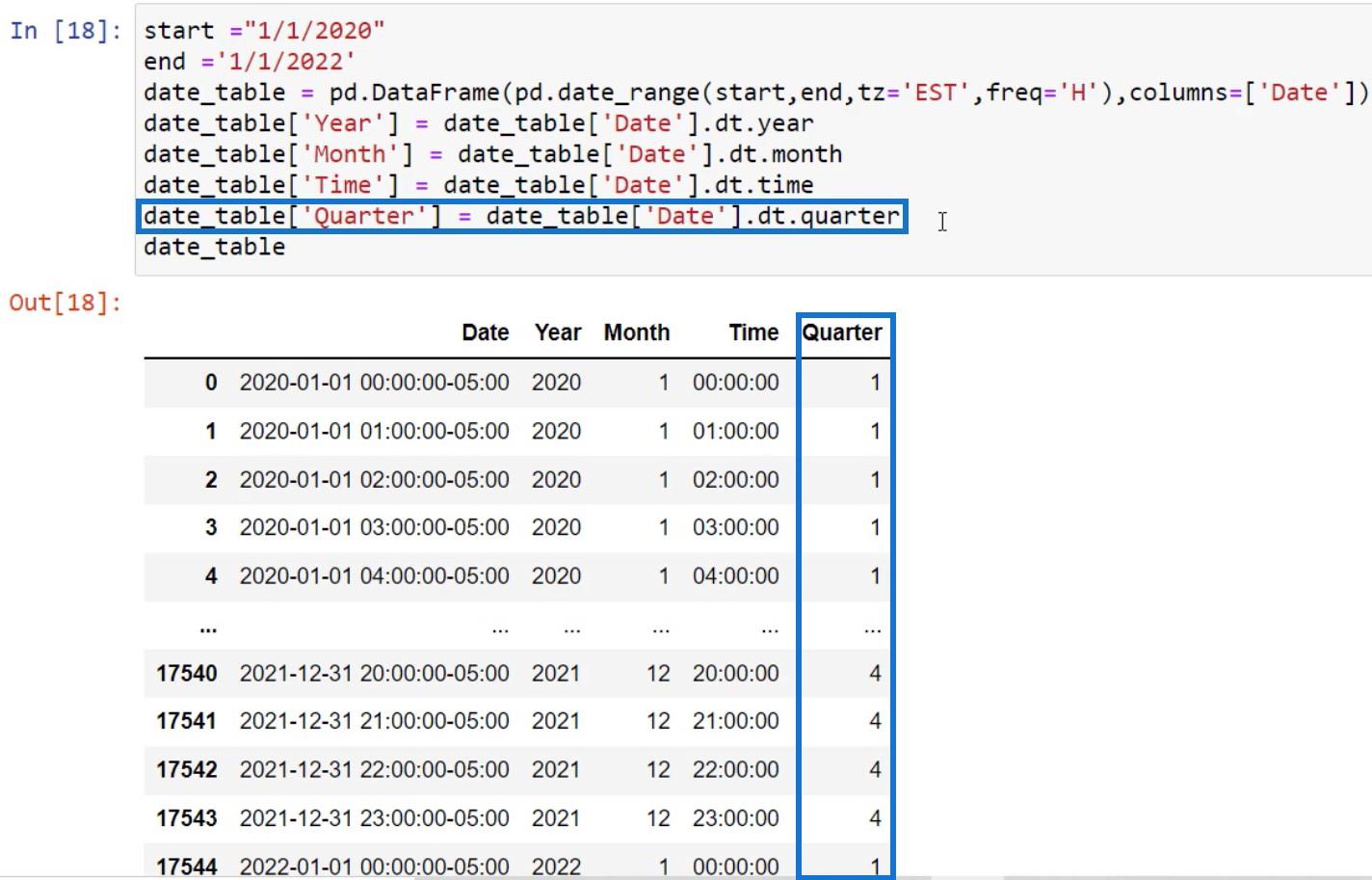Select row index 17540
This screenshot has width=1372, height=880.
click(x=187, y=673)
